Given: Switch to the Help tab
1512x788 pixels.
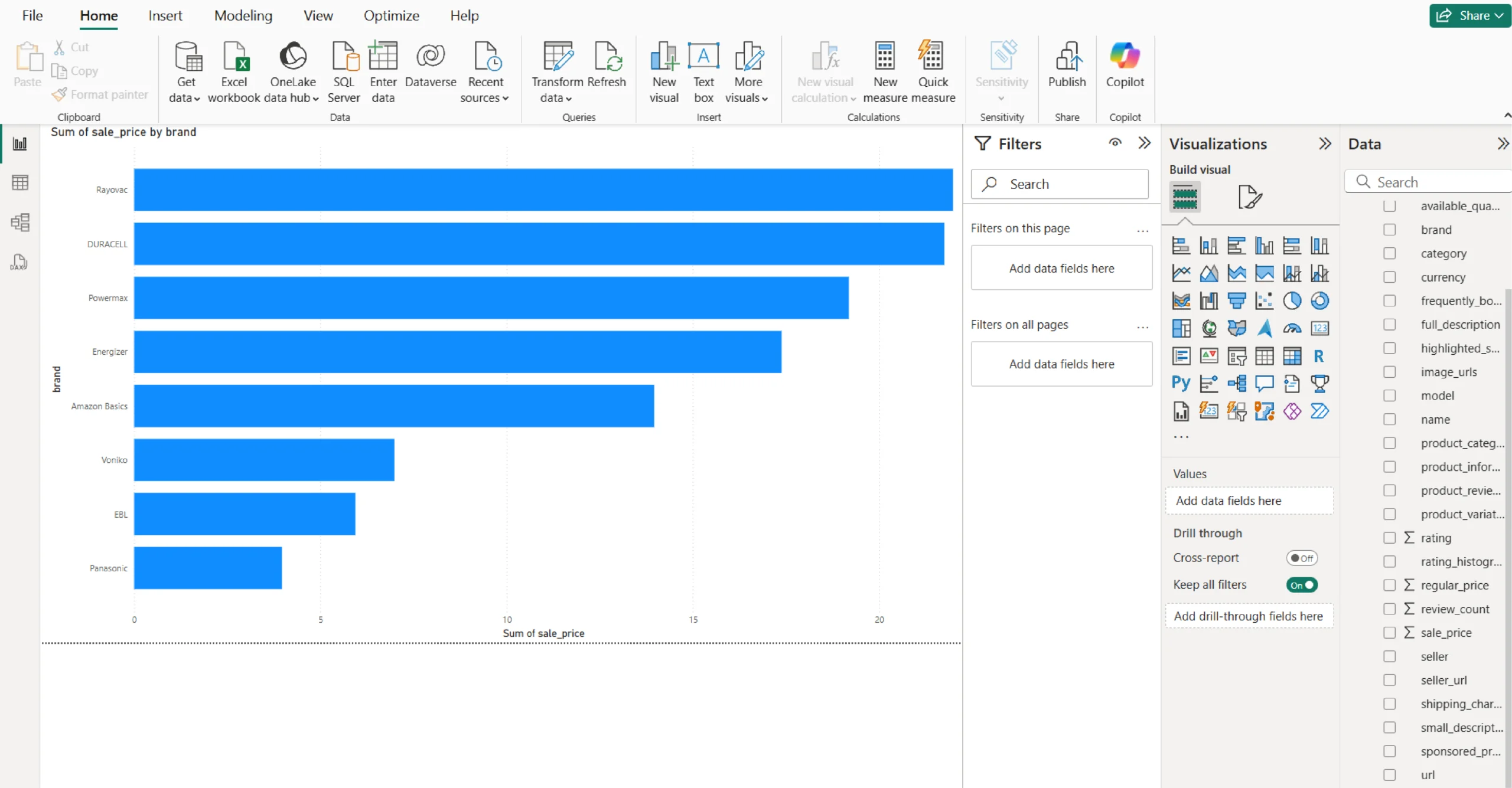Looking at the screenshot, I should (464, 15).
